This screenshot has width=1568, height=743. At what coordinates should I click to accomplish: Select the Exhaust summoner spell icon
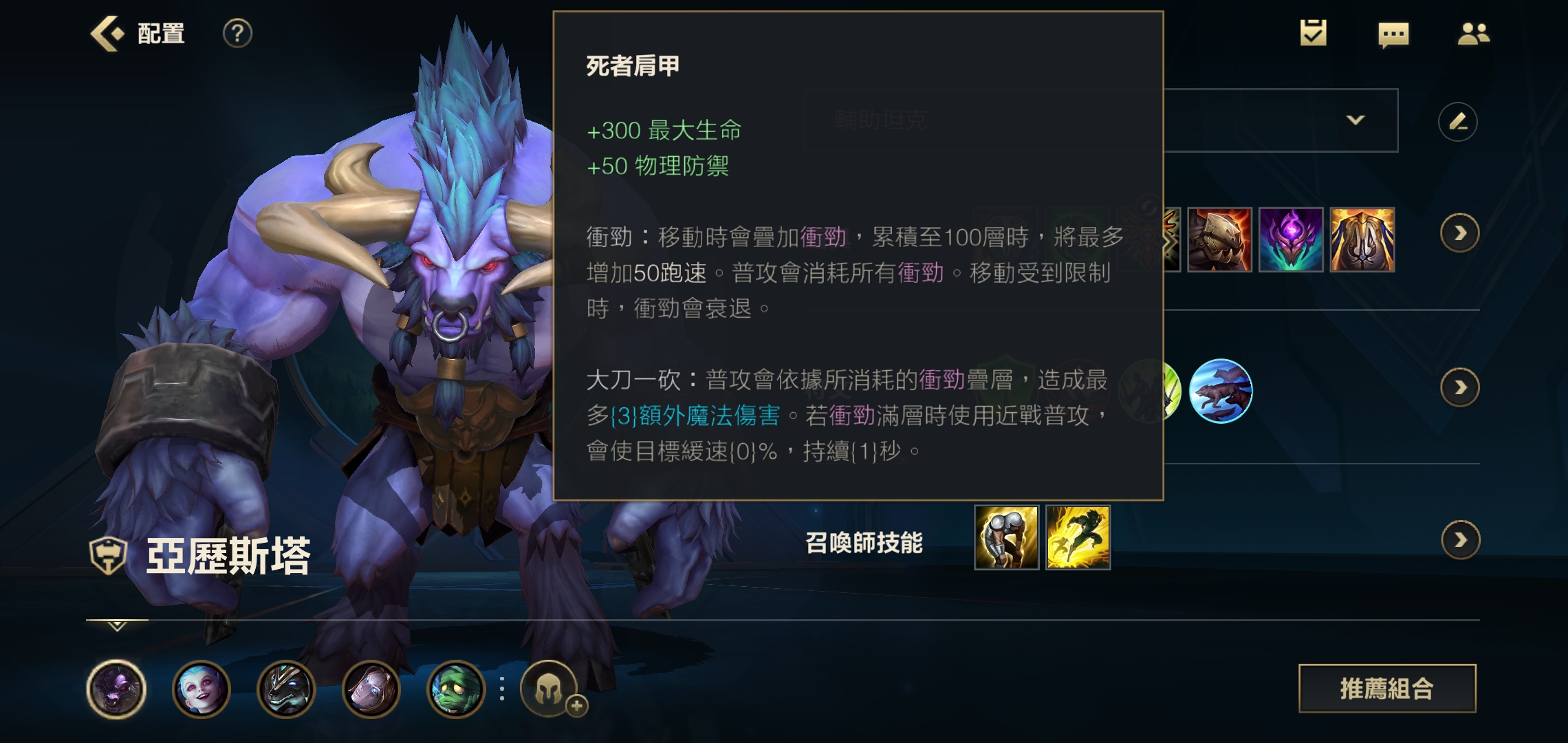click(x=1006, y=537)
